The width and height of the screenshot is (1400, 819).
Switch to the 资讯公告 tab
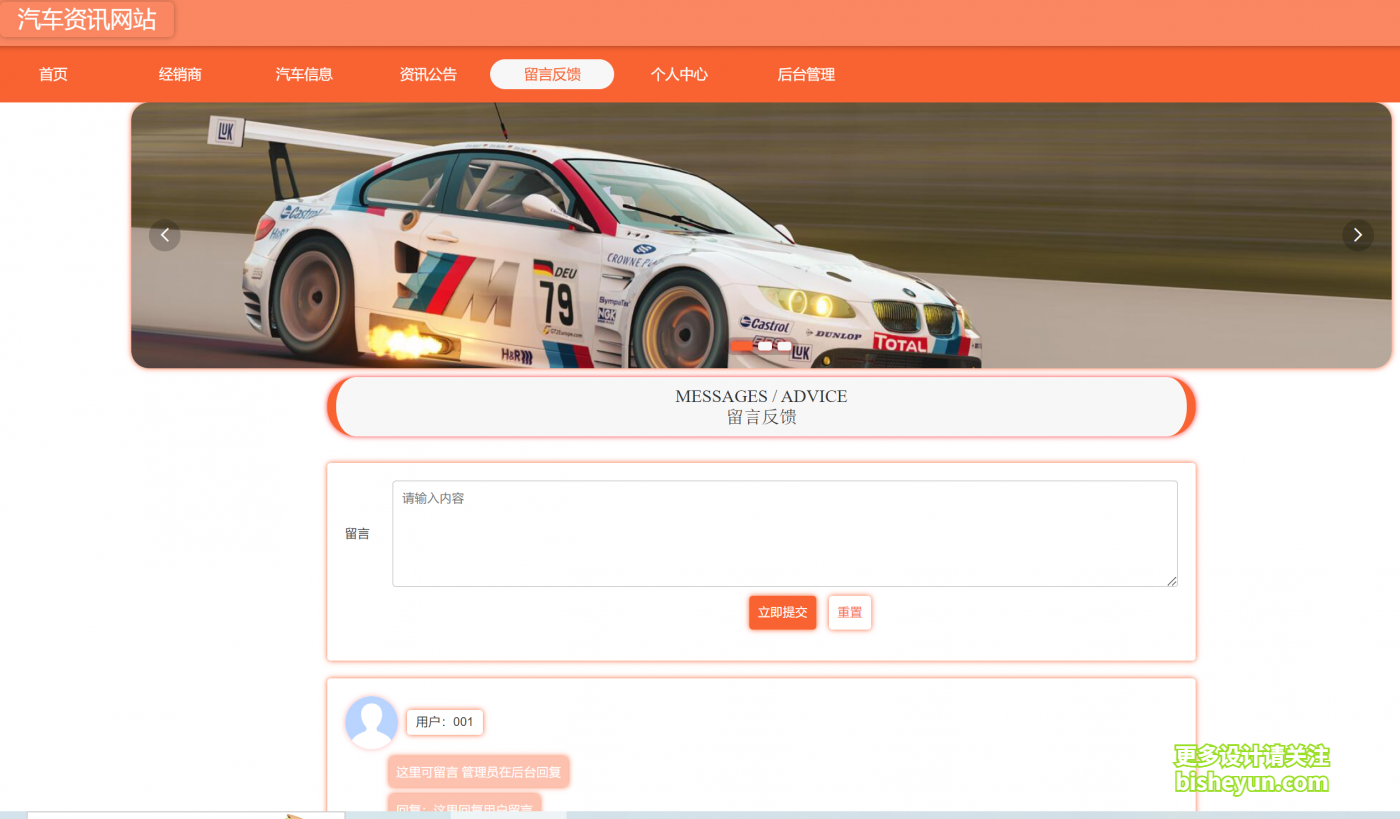click(428, 74)
